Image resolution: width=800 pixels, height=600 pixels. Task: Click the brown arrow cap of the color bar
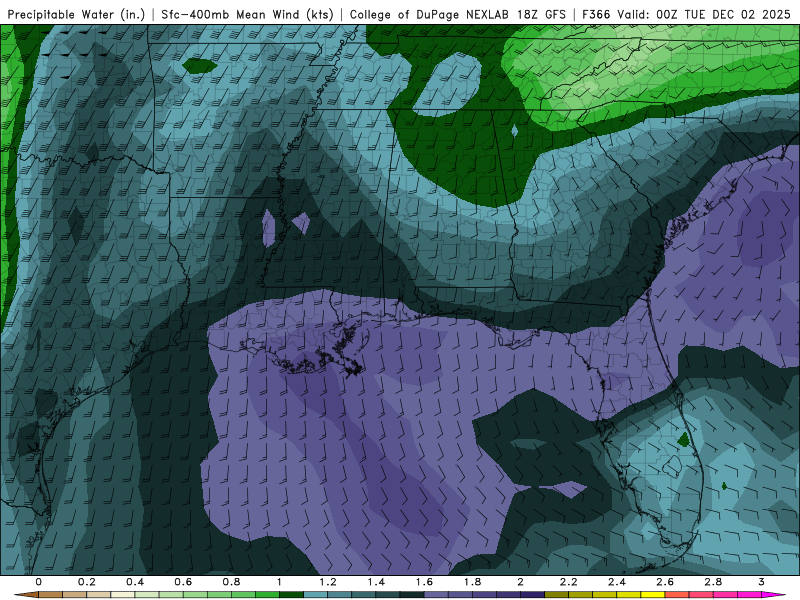pos(28,594)
